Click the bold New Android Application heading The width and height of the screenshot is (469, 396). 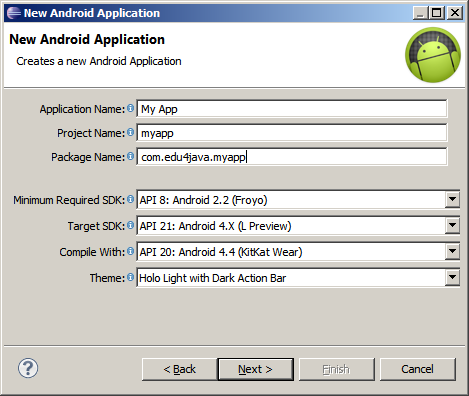pos(87,39)
